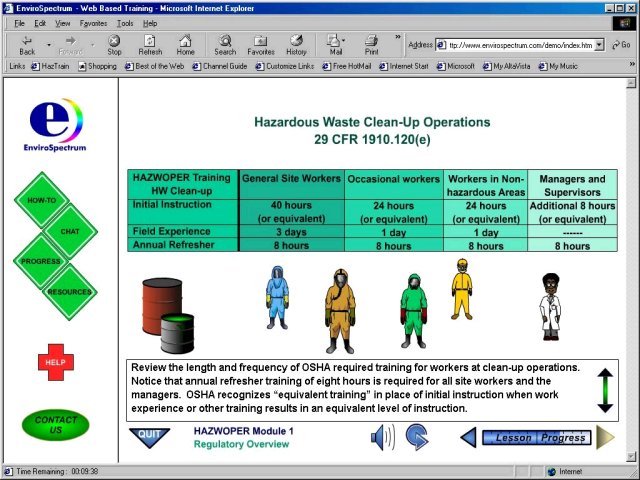Click the Mail toolbar icon
The height and width of the screenshot is (480, 640).
pos(335,45)
